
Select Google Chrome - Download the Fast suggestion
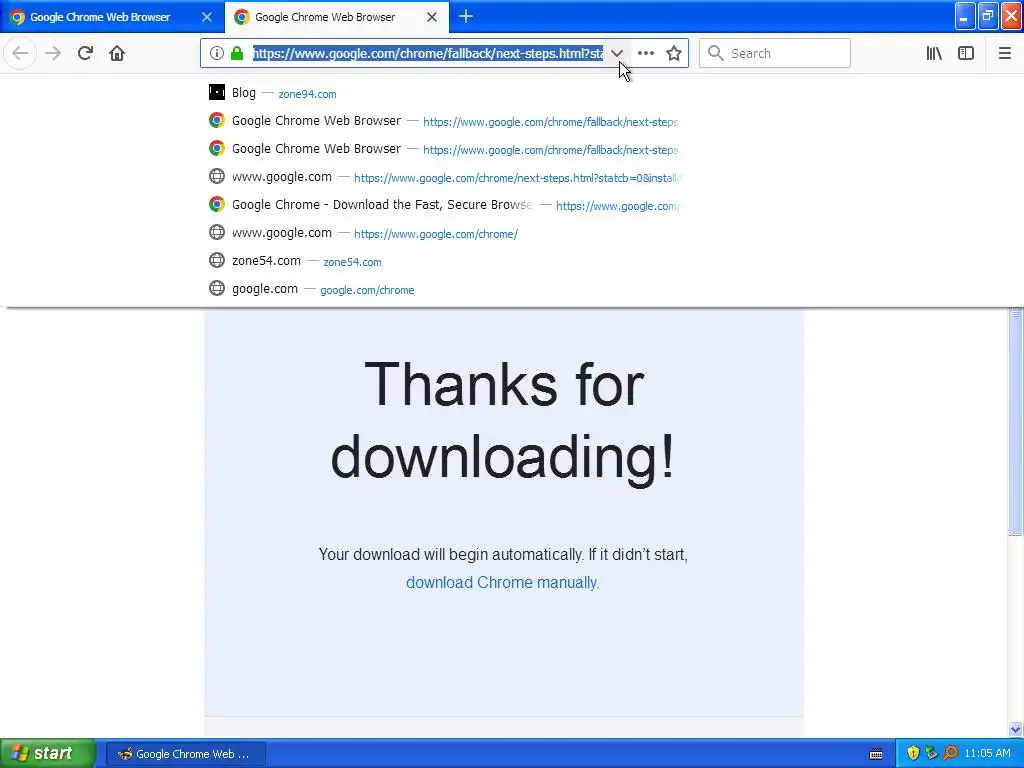(x=443, y=205)
